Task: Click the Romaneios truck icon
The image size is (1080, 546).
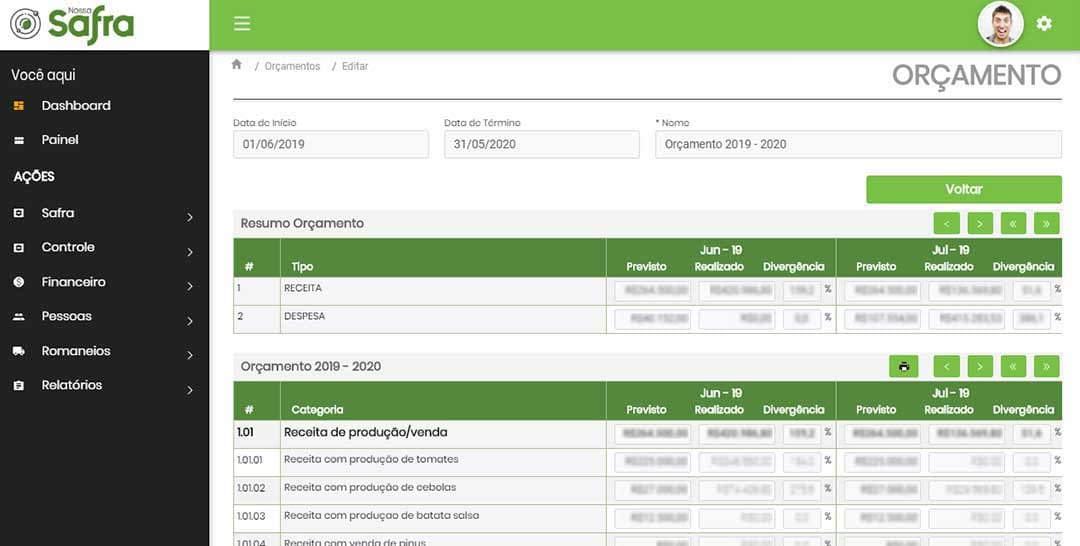Action: (x=19, y=351)
